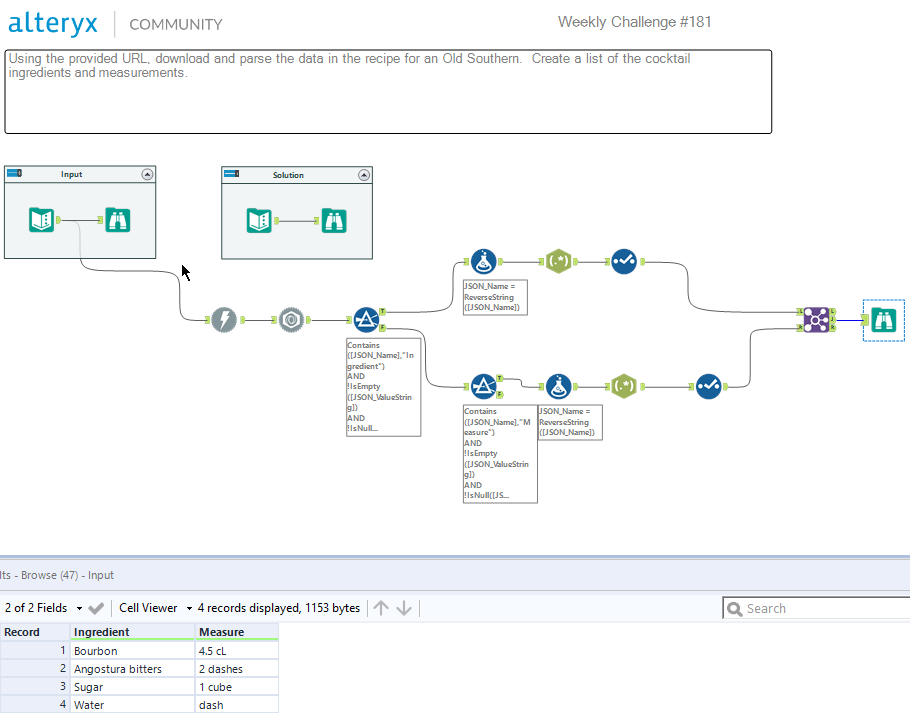Select the Text Input tool in Input container

pos(41,220)
